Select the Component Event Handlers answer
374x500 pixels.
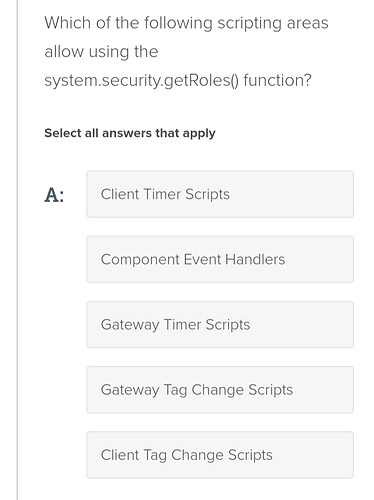220,259
